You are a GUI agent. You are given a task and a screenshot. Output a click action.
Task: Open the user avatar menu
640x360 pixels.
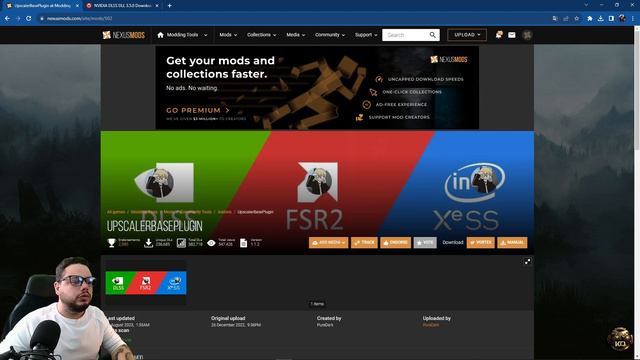click(527, 35)
